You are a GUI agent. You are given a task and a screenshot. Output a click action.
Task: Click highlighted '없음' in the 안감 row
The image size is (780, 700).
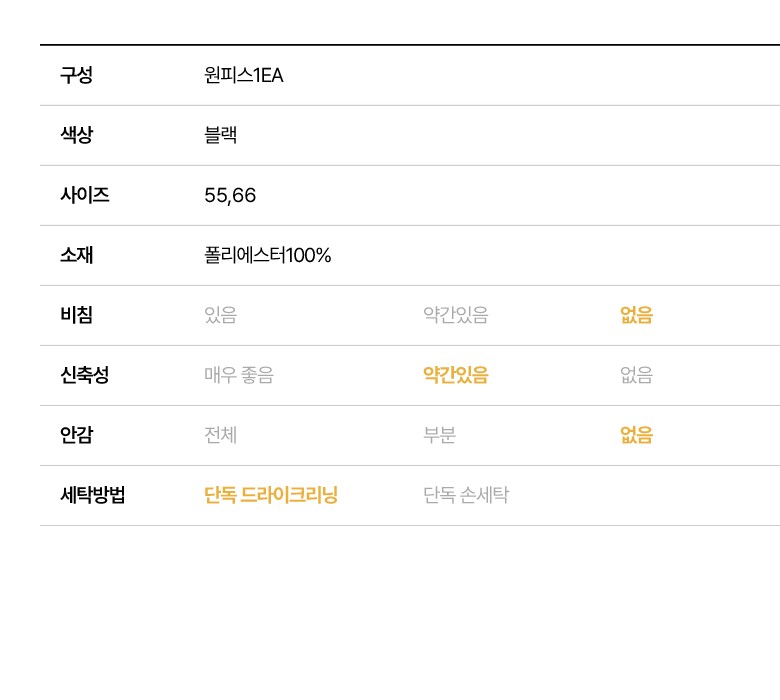point(636,435)
